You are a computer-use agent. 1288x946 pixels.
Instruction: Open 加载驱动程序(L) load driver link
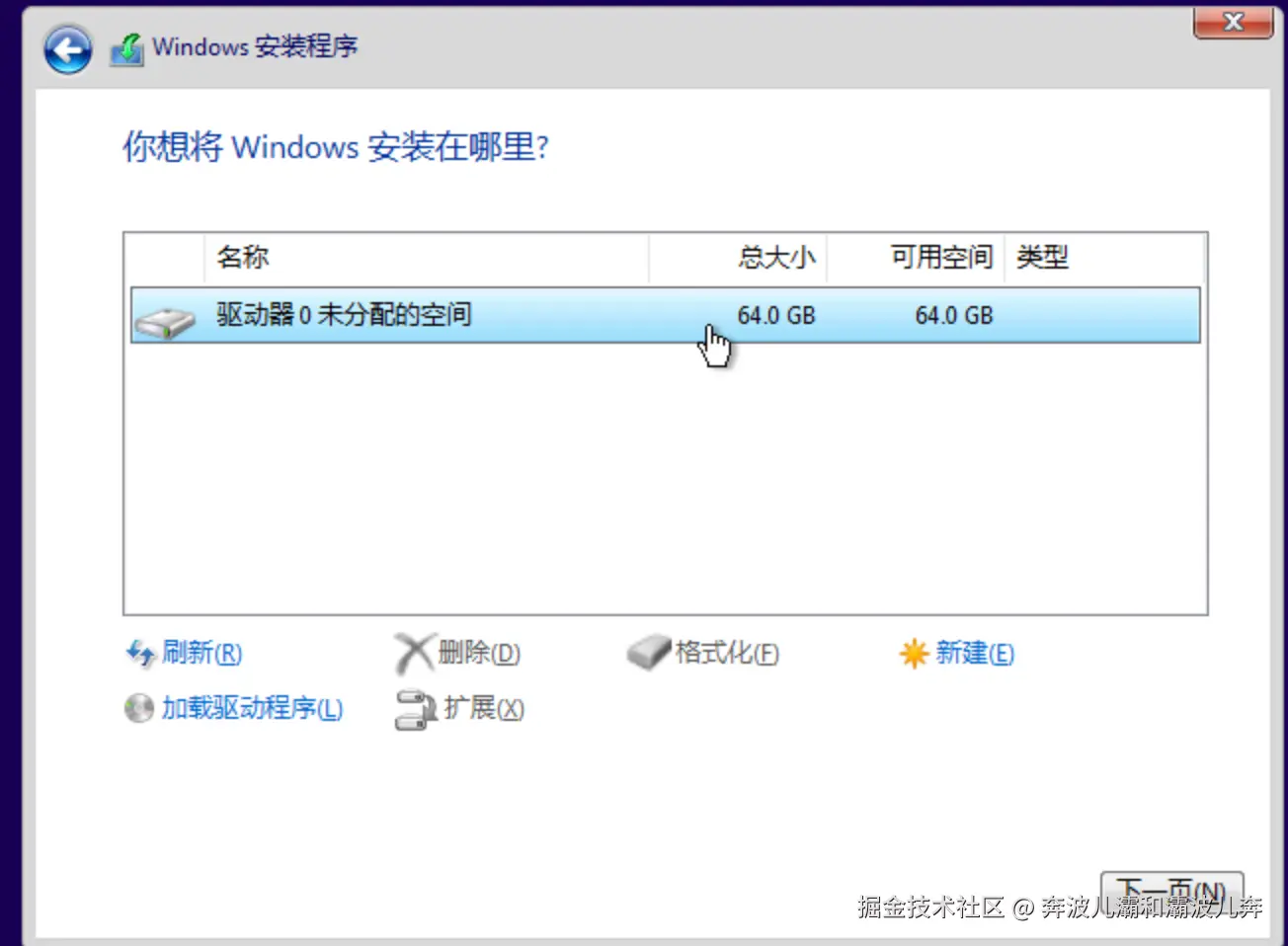click(252, 708)
